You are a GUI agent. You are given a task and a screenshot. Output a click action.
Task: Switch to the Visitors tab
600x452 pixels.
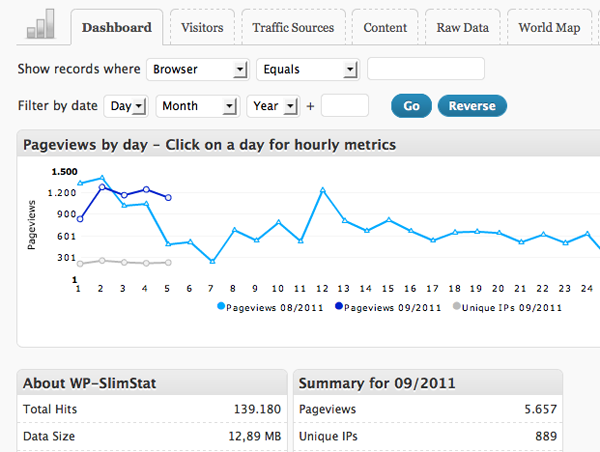click(x=201, y=28)
